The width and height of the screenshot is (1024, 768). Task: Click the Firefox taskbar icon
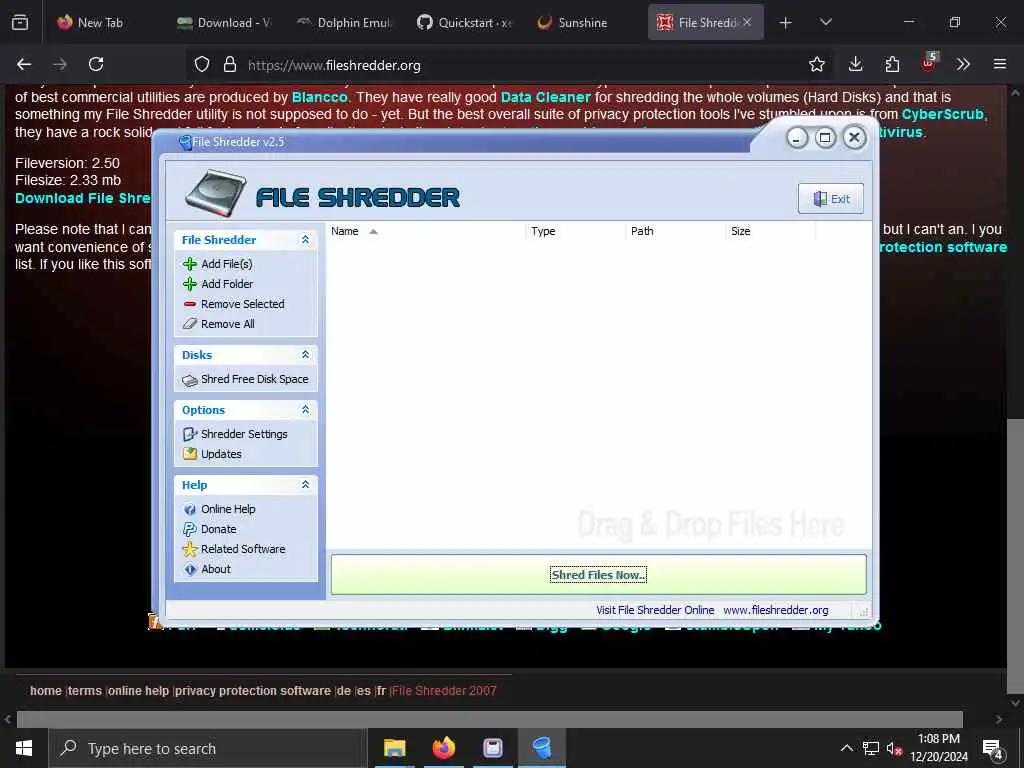(x=443, y=748)
